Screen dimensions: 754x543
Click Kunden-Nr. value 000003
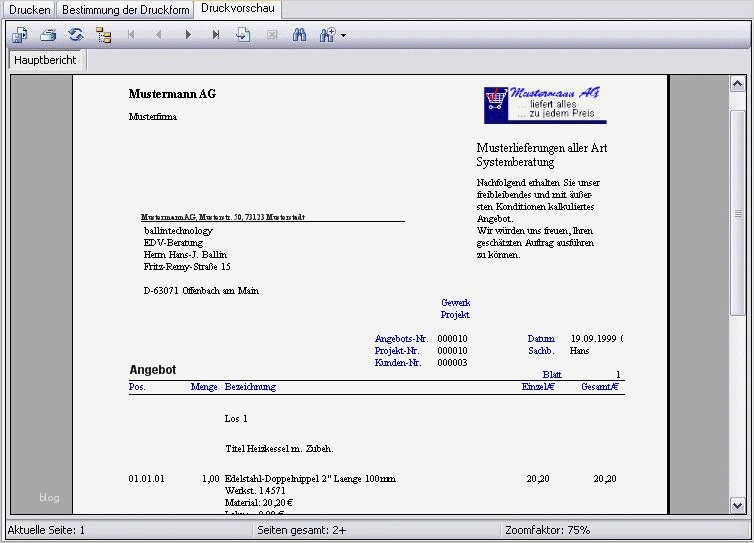coord(452,363)
